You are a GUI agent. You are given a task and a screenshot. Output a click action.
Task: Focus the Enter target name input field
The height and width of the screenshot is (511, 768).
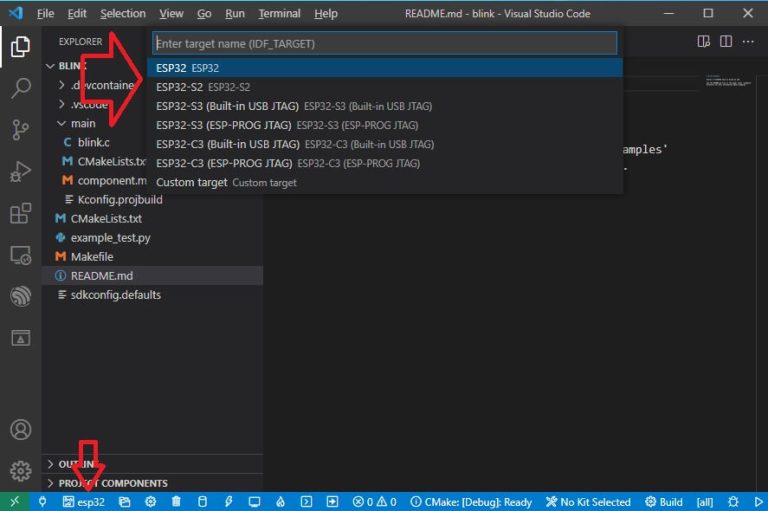coord(384,44)
